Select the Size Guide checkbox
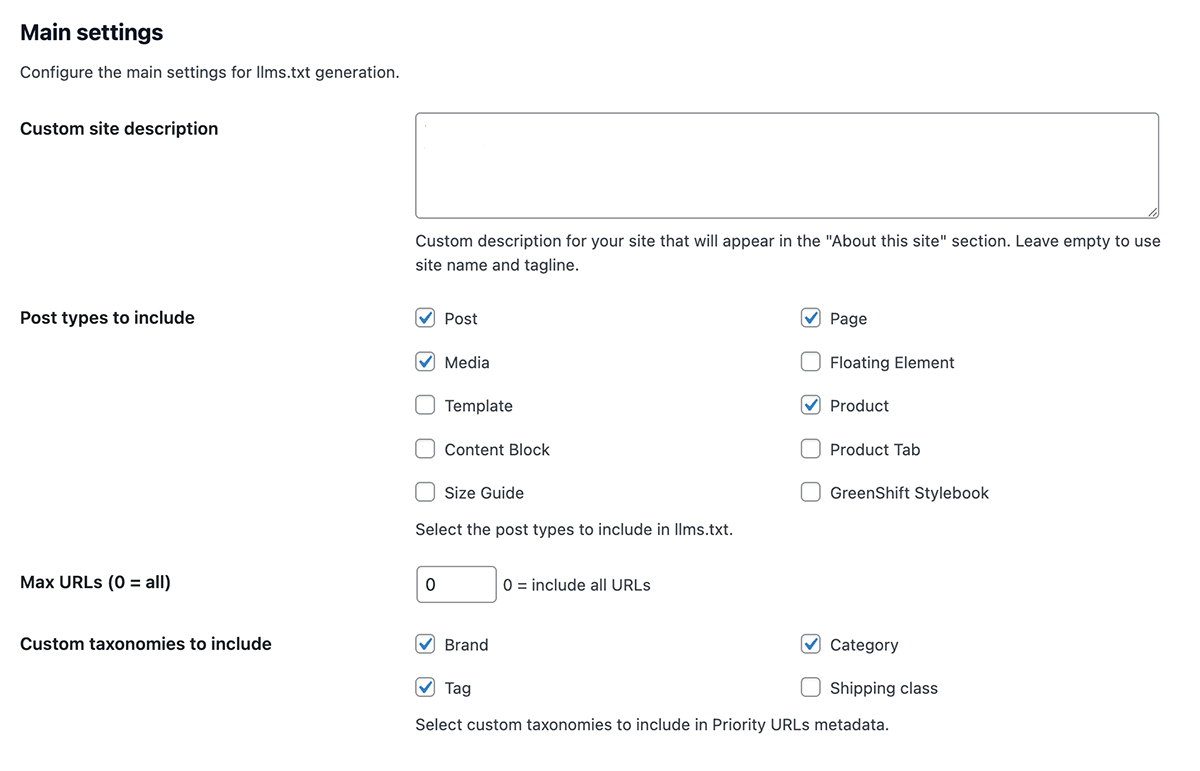Viewport: 1200px width, 771px height. (425, 492)
